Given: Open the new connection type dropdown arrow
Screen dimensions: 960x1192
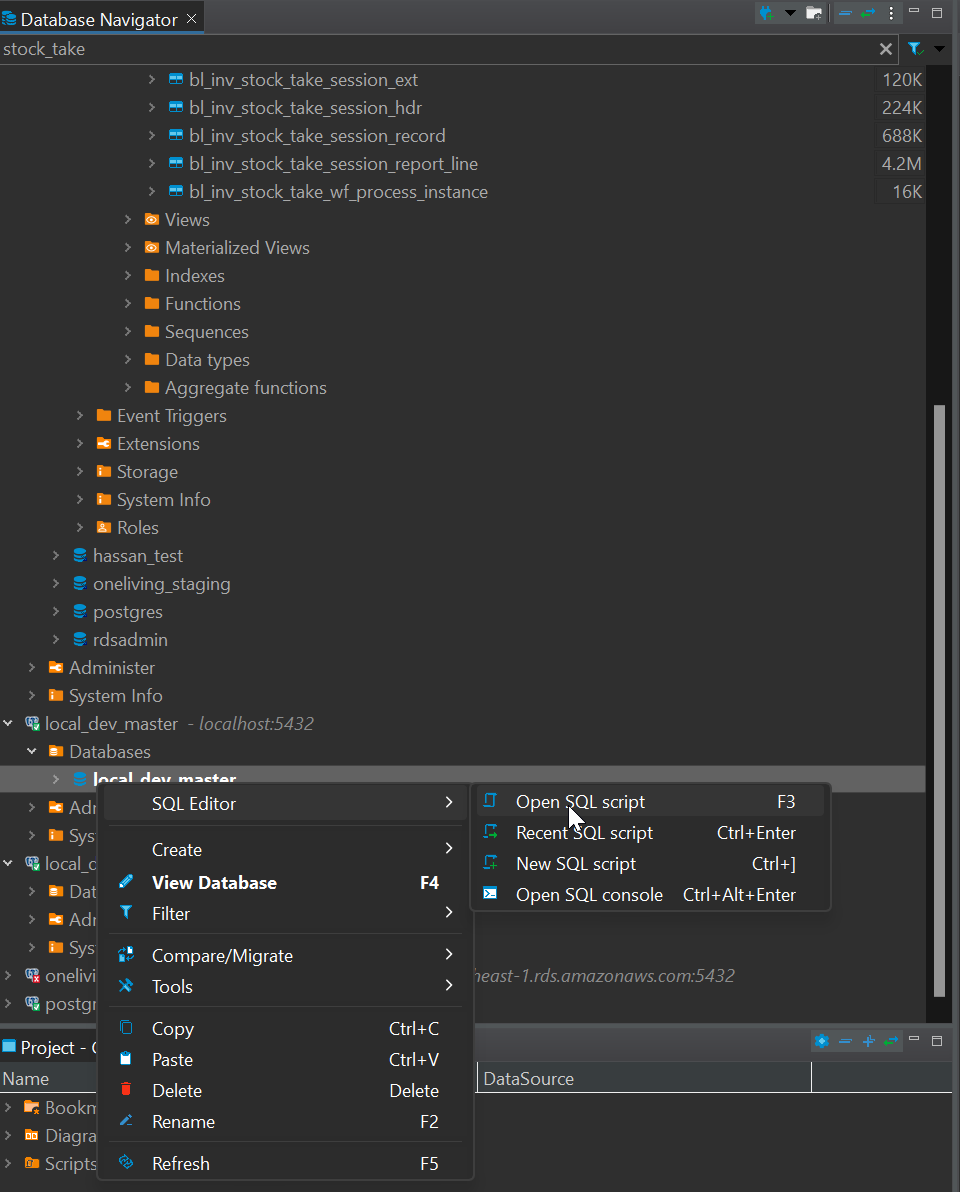Looking at the screenshot, I should (x=790, y=13).
